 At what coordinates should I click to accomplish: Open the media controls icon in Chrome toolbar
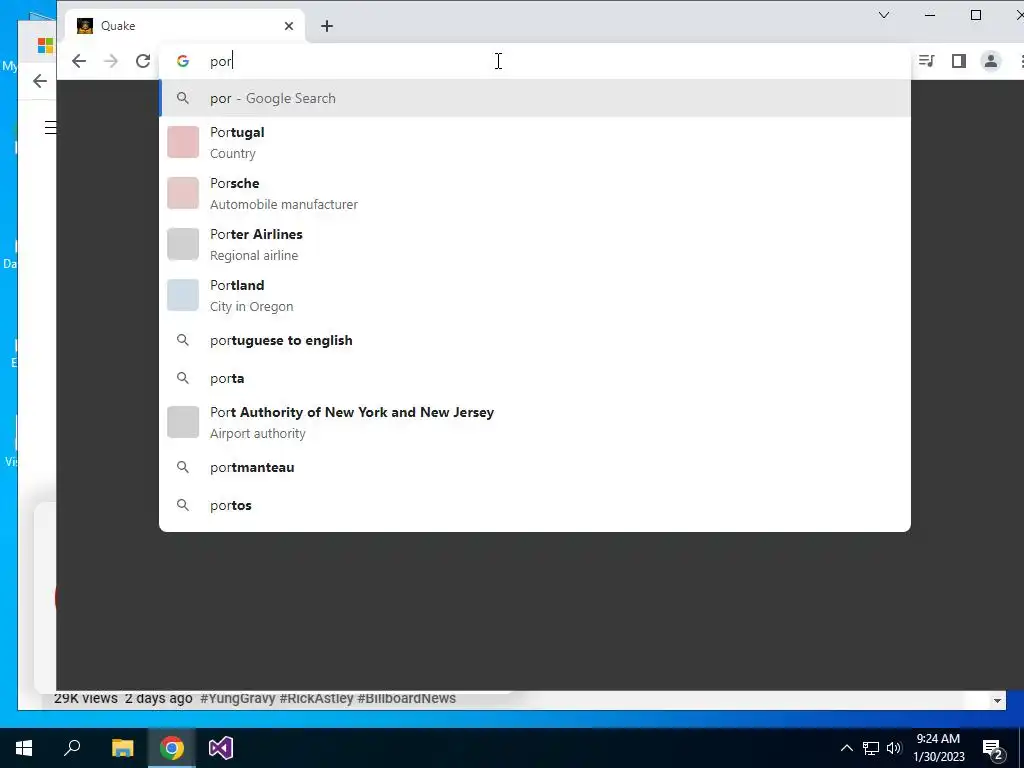click(x=926, y=61)
